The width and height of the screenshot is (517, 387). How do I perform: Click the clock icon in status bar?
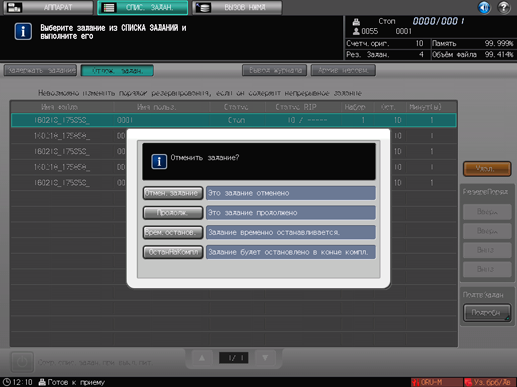click(x=6, y=382)
